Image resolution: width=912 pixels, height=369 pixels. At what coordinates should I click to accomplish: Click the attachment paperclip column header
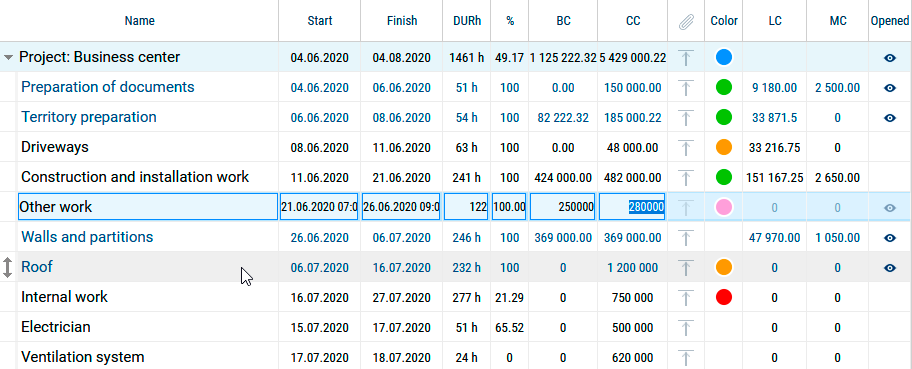(x=686, y=22)
